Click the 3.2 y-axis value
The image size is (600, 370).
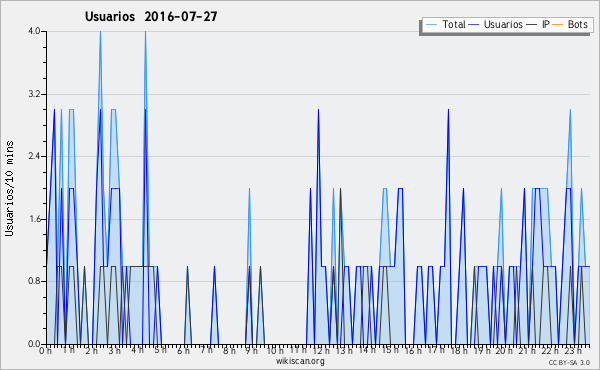click(x=34, y=94)
